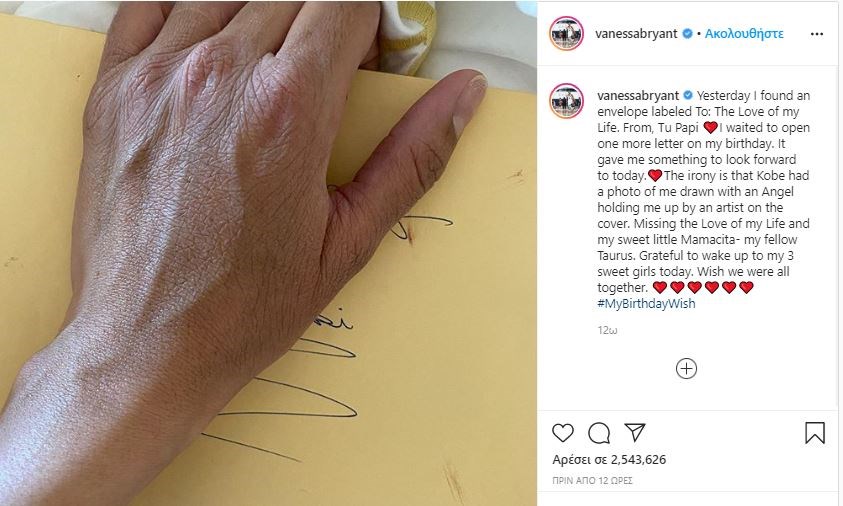Open #MyBirthdayWish hashtag
The height and width of the screenshot is (506, 843).
(x=646, y=303)
